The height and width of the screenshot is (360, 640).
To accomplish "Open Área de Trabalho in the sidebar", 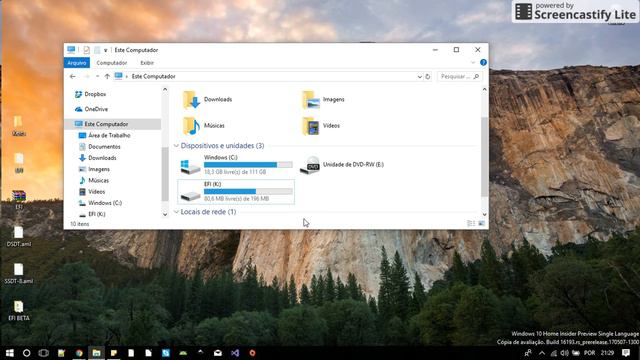I will 104,136.
